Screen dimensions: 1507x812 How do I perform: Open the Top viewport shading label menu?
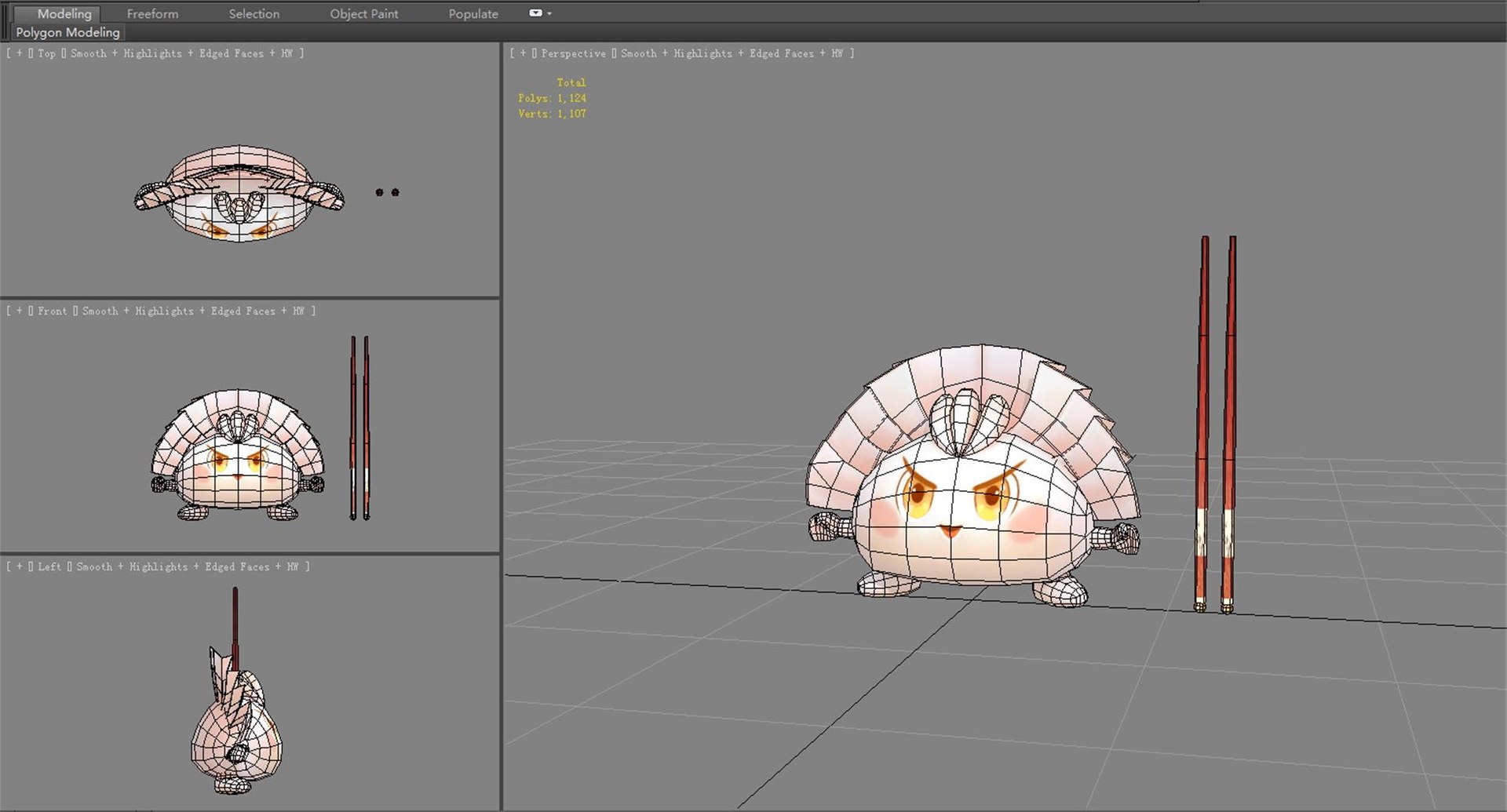pos(181,53)
